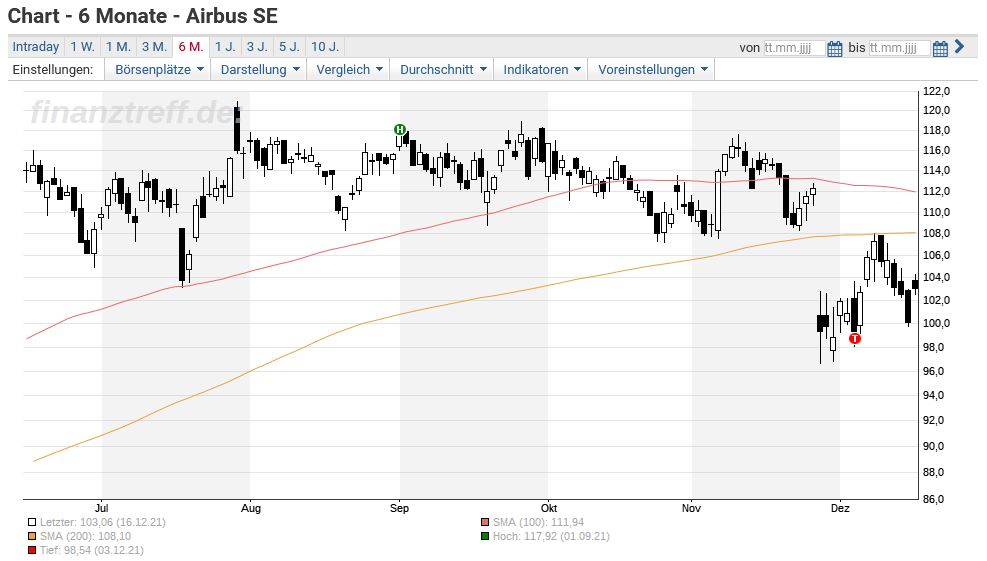Select the 3 M. time range tab
This screenshot has height=561, width=987.
[x=154, y=47]
